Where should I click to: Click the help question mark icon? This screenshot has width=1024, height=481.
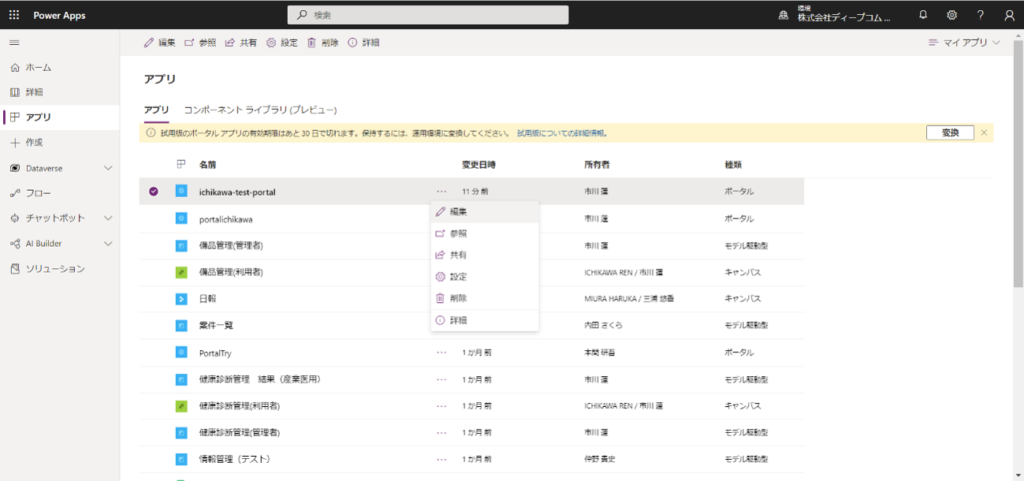(x=980, y=15)
